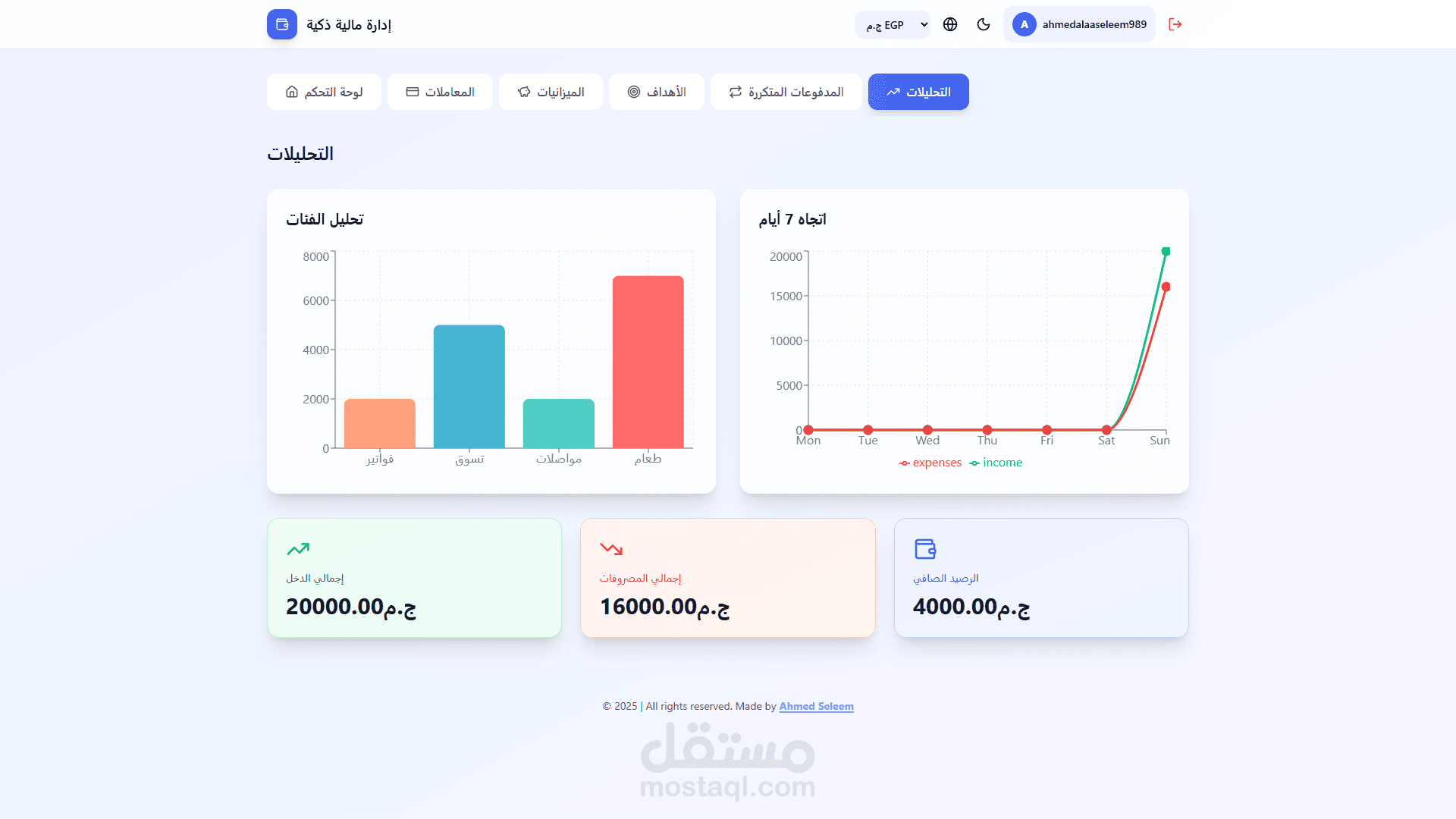This screenshot has width=1456, height=819.
Task: Open the الميزانيات budgets tab
Action: tap(551, 92)
